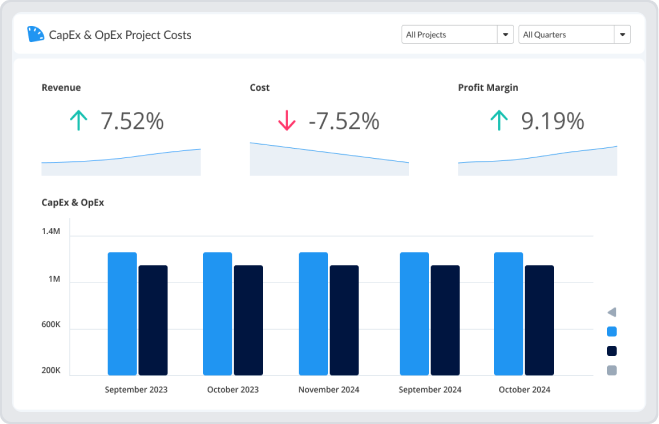Select the Cost sparkline chart
659x424 pixels.
point(329,160)
